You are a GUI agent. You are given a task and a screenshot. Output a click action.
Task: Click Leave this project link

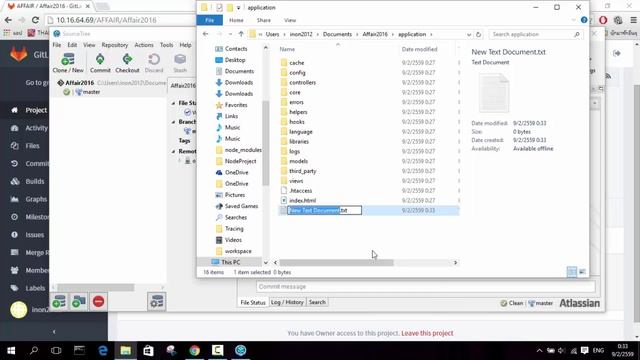click(427, 333)
